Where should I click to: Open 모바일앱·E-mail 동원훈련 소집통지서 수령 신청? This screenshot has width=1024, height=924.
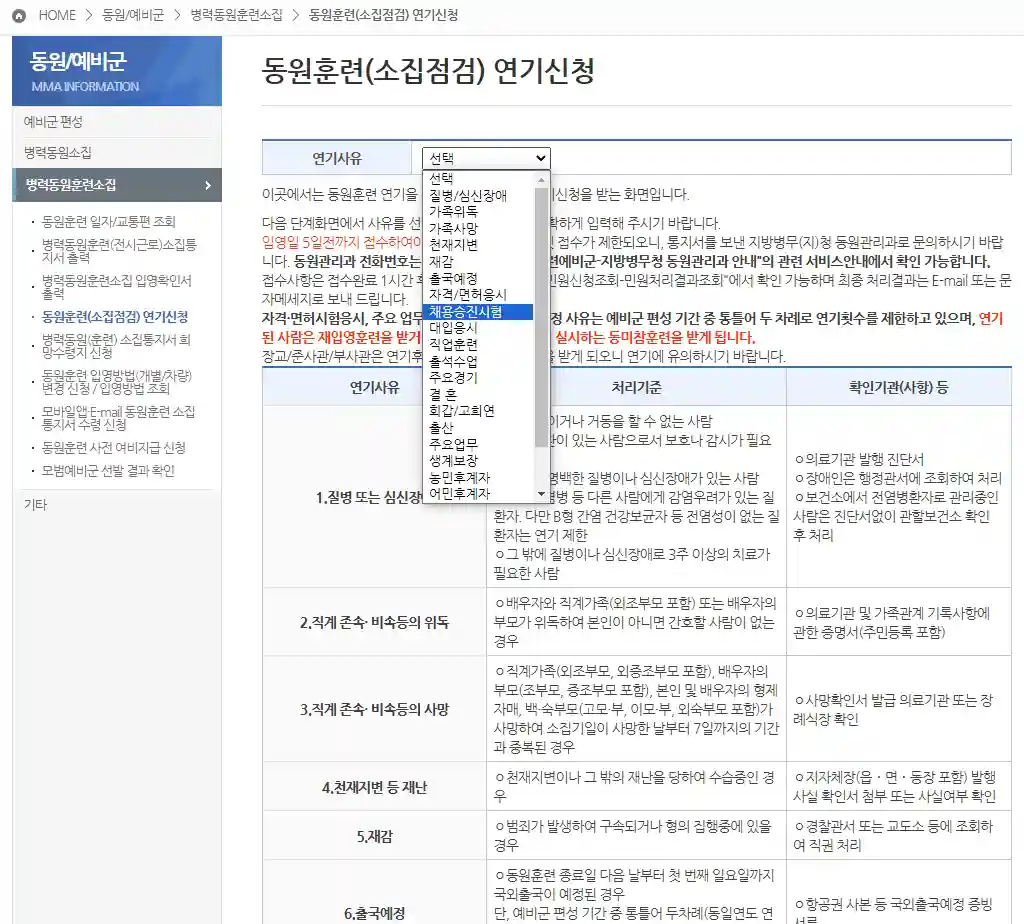(x=118, y=418)
